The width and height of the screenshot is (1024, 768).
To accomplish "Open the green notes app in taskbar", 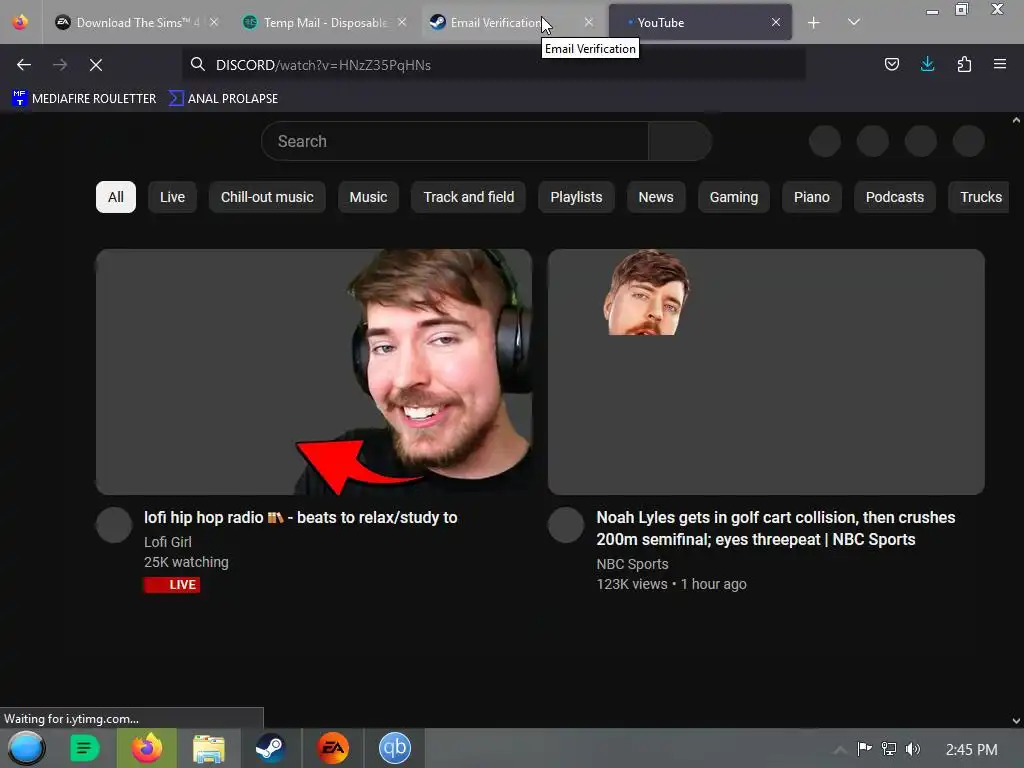I will [84, 748].
